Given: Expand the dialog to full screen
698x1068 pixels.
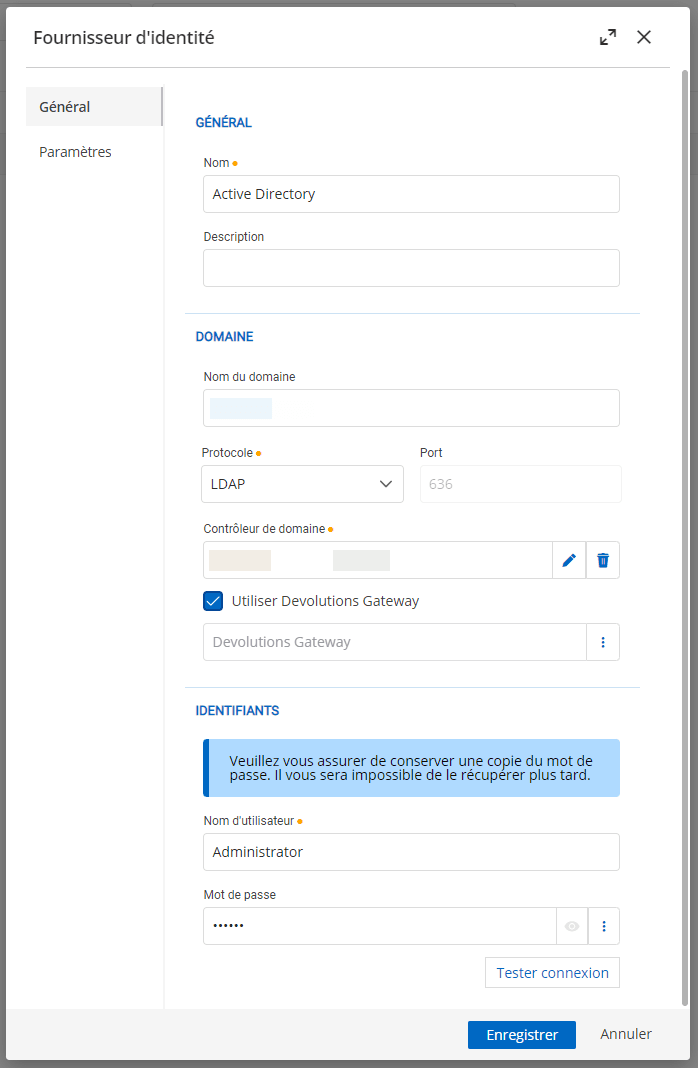Looking at the screenshot, I should [608, 37].
